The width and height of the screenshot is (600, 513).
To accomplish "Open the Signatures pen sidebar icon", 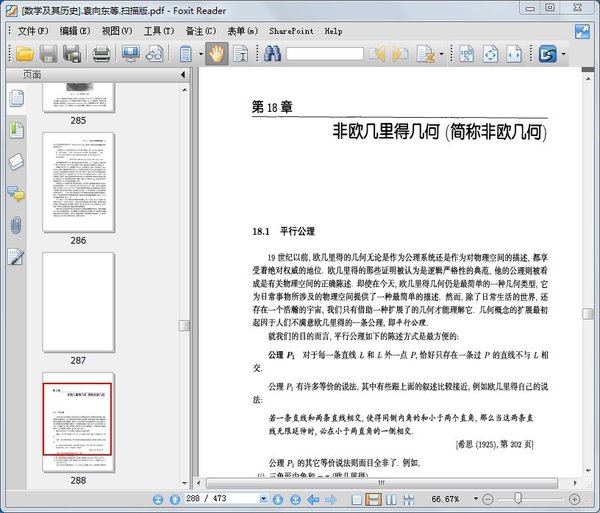I will pyautogui.click(x=16, y=257).
